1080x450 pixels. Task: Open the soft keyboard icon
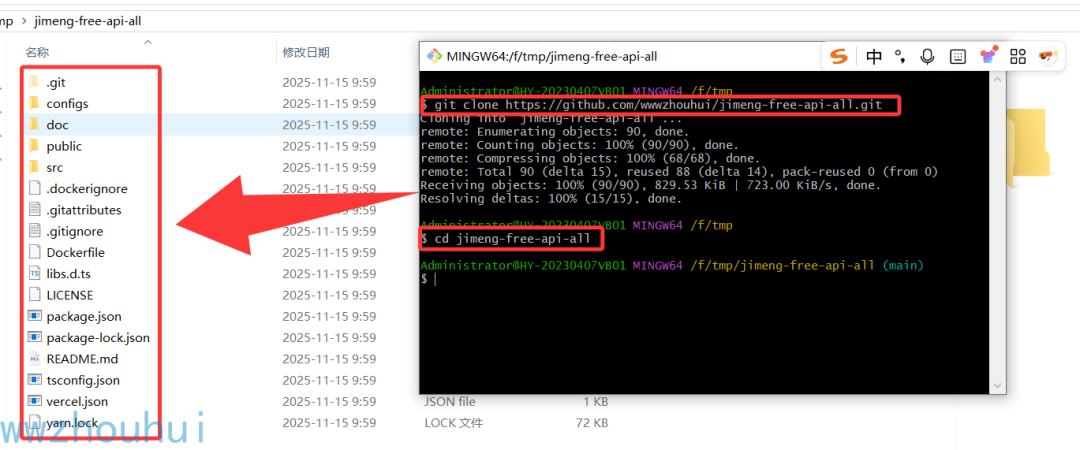click(957, 57)
